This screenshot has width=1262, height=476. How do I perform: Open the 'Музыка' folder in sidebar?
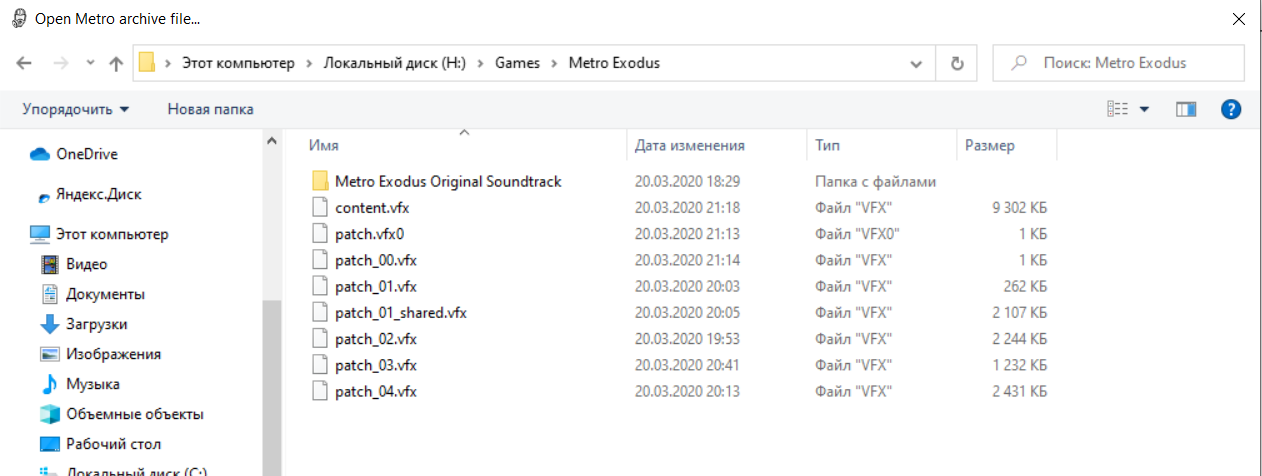[x=81, y=384]
